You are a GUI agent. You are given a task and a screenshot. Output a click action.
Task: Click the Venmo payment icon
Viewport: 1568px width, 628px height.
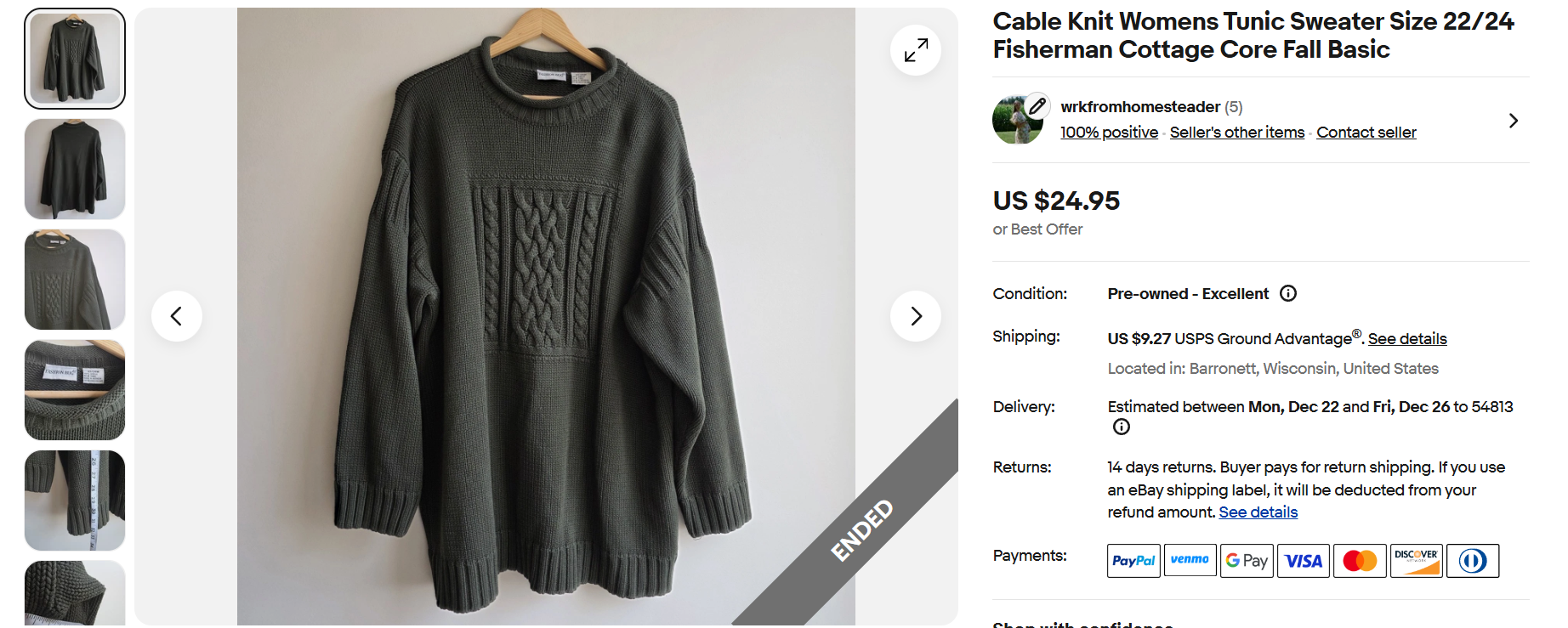[x=1190, y=560]
